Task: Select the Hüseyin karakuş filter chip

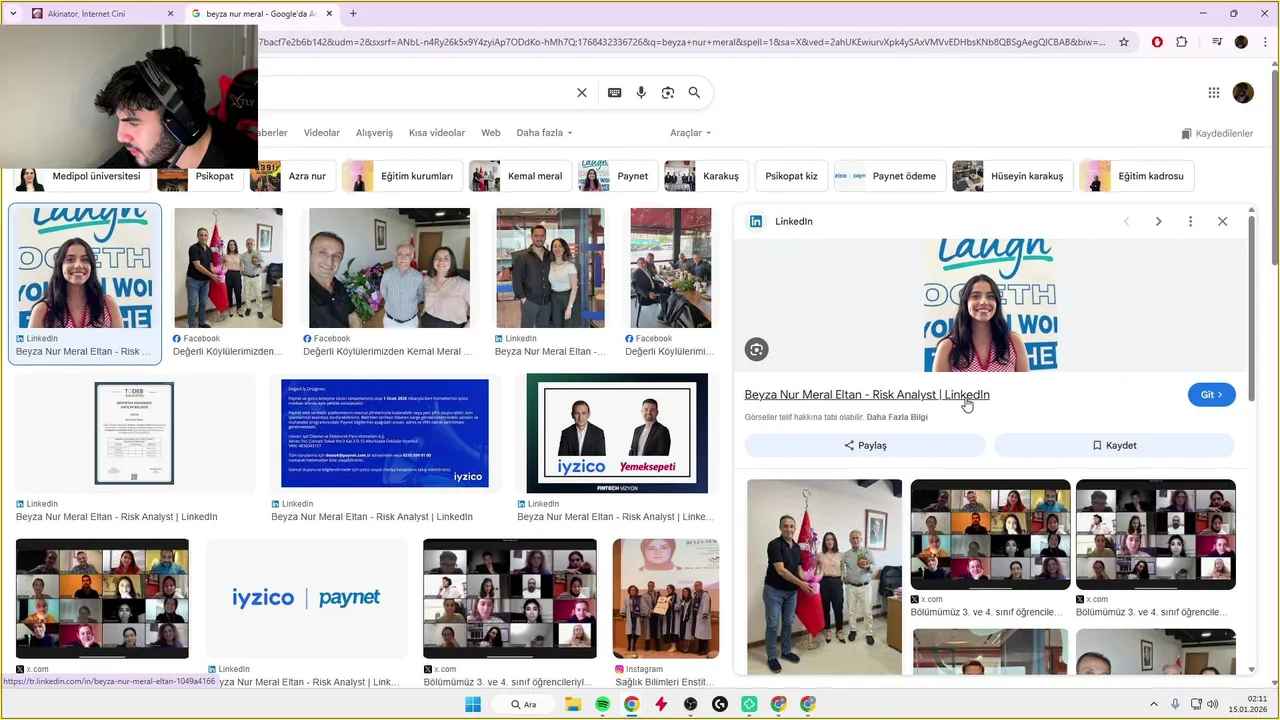Action: pos(1013,176)
